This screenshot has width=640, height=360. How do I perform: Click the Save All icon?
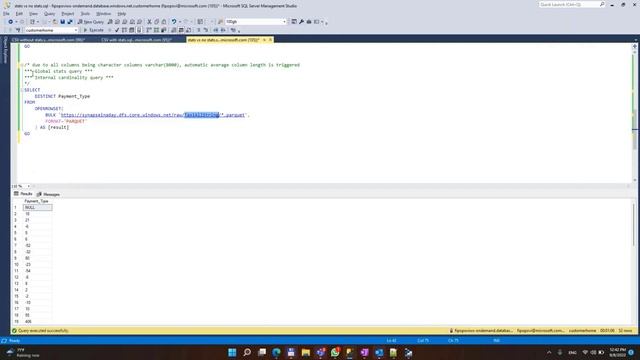coord(70,22)
